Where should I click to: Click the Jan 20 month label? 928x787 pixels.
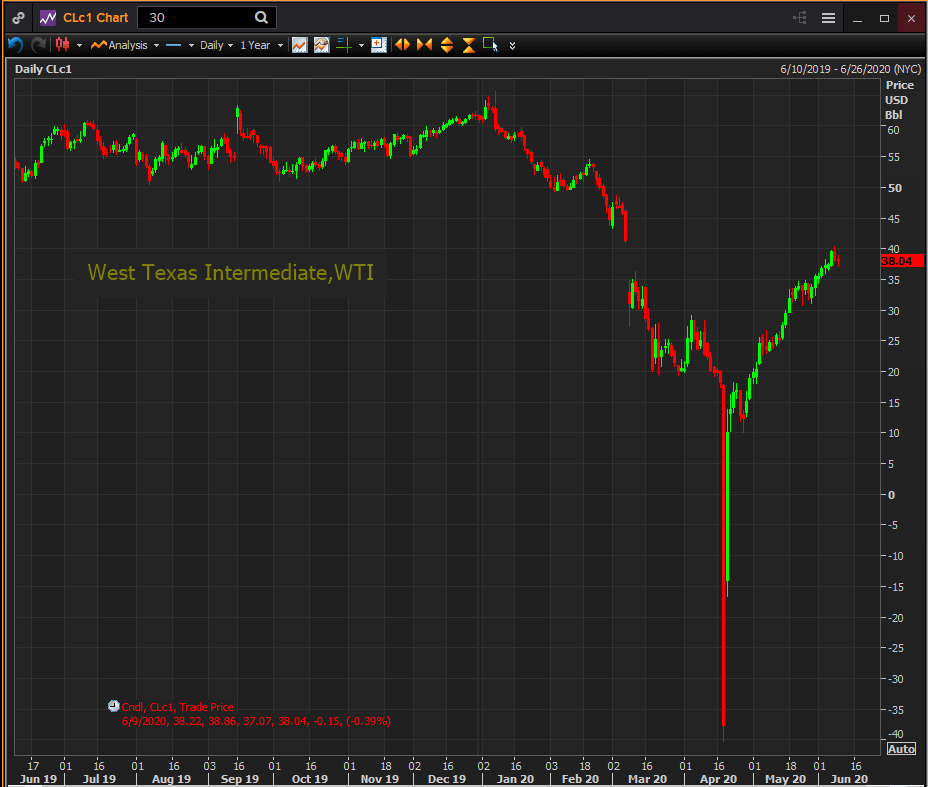tap(515, 779)
